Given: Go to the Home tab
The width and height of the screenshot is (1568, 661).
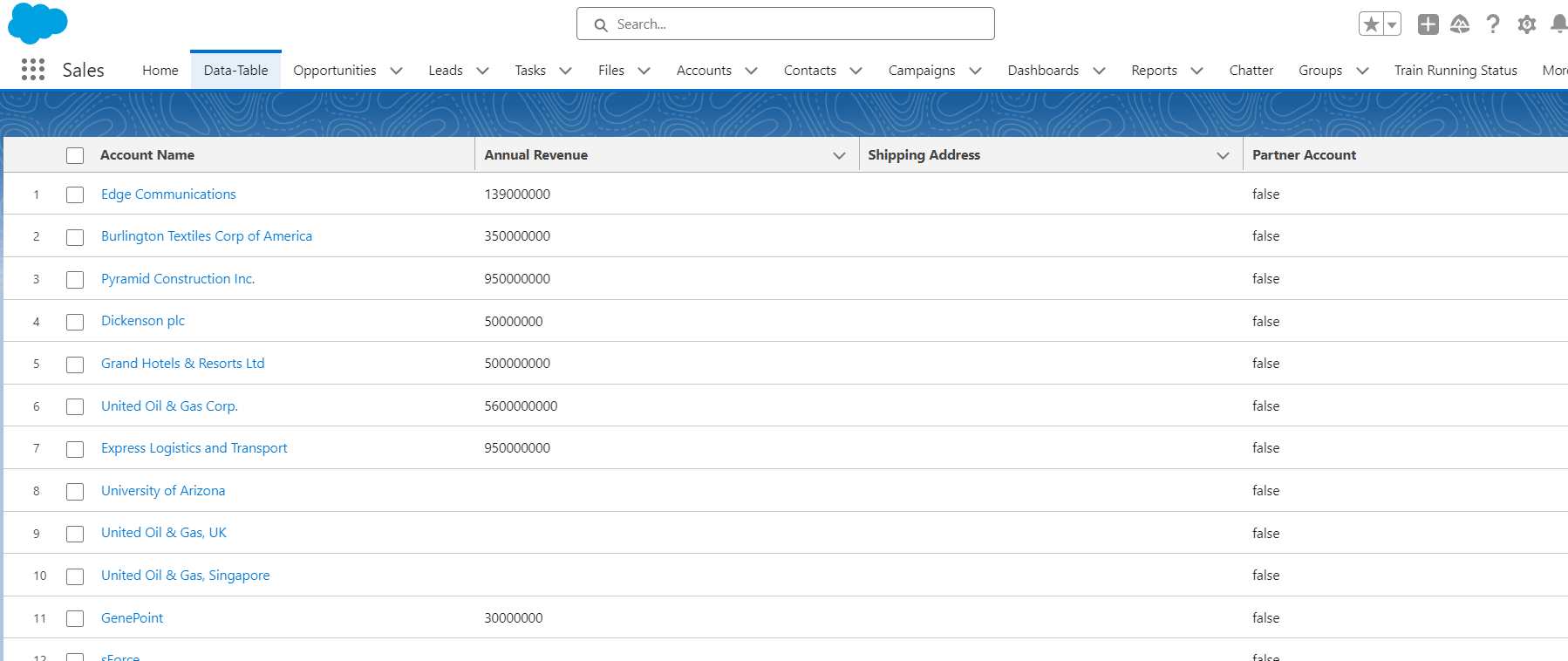Looking at the screenshot, I should pos(160,71).
